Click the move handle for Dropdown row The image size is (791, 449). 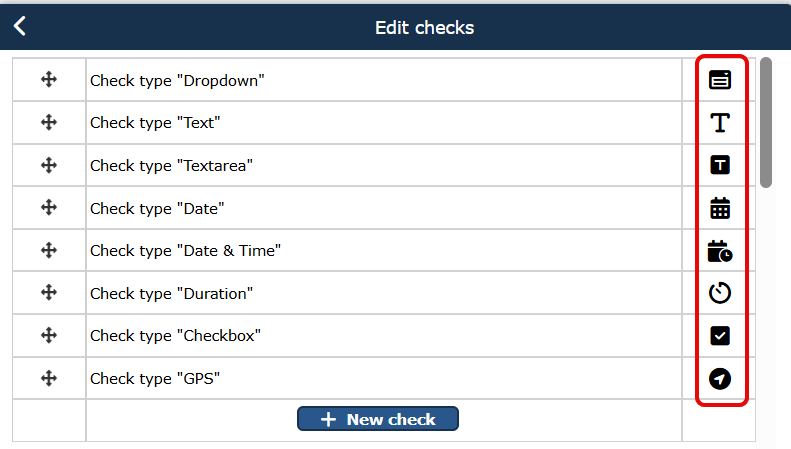(49, 80)
